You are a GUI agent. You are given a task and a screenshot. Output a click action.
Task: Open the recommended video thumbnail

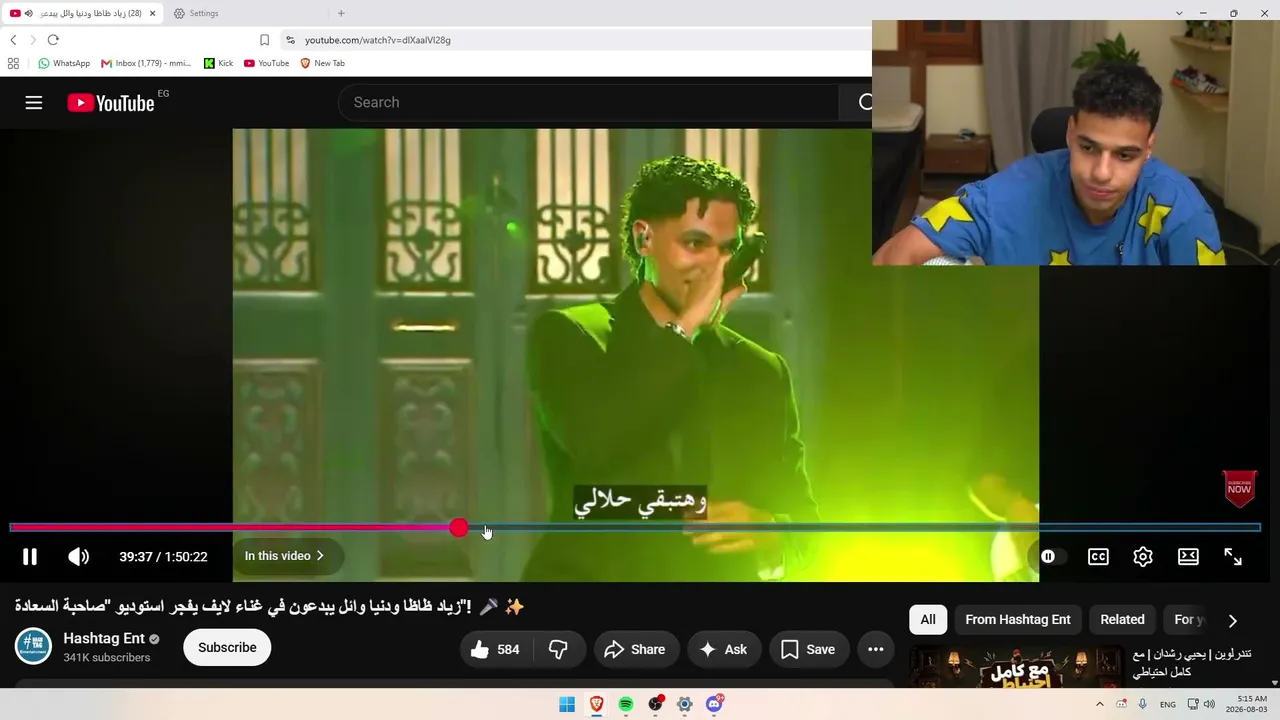[1017, 667]
